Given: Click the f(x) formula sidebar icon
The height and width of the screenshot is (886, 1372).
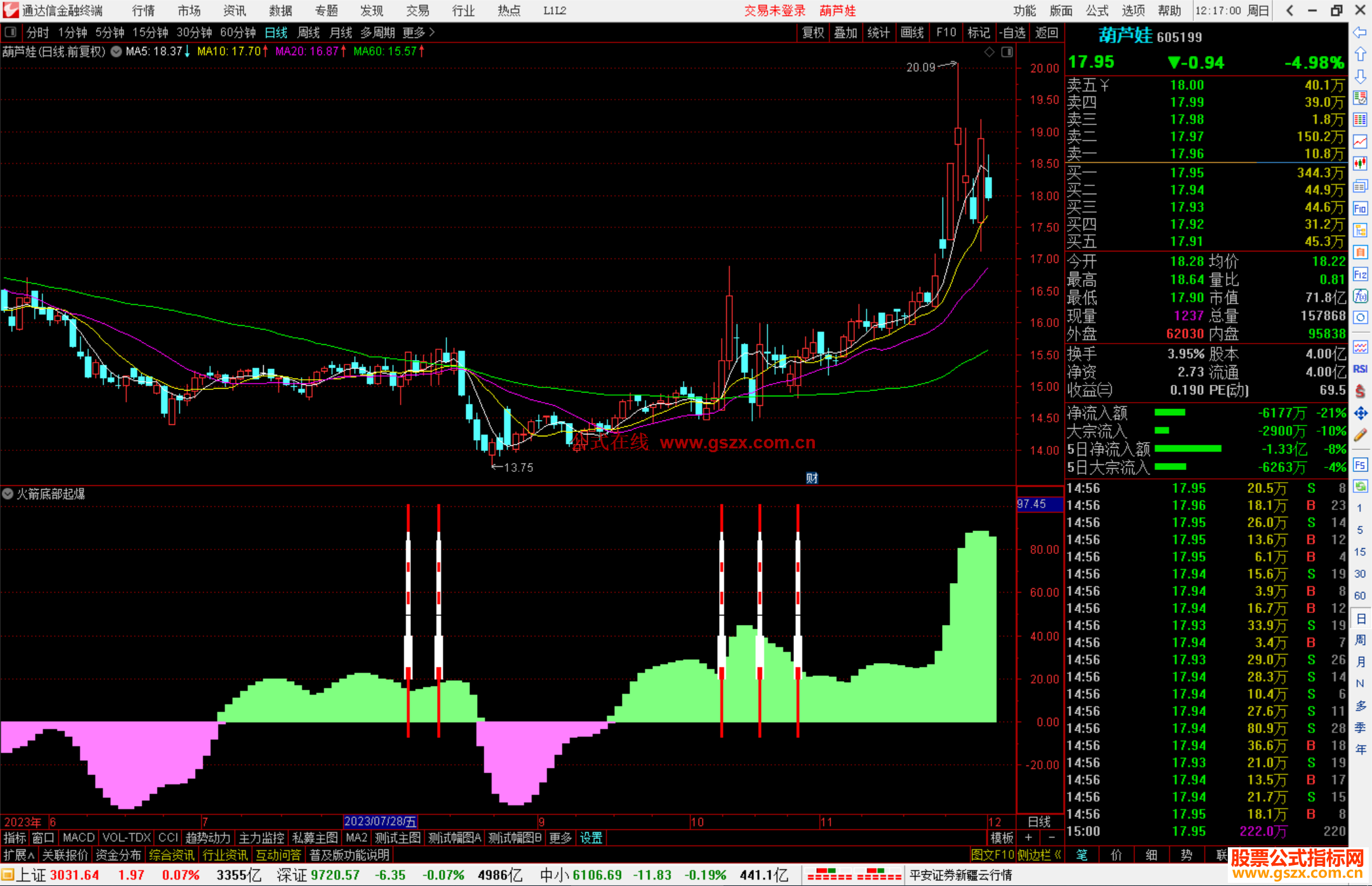Looking at the screenshot, I should [1360, 296].
